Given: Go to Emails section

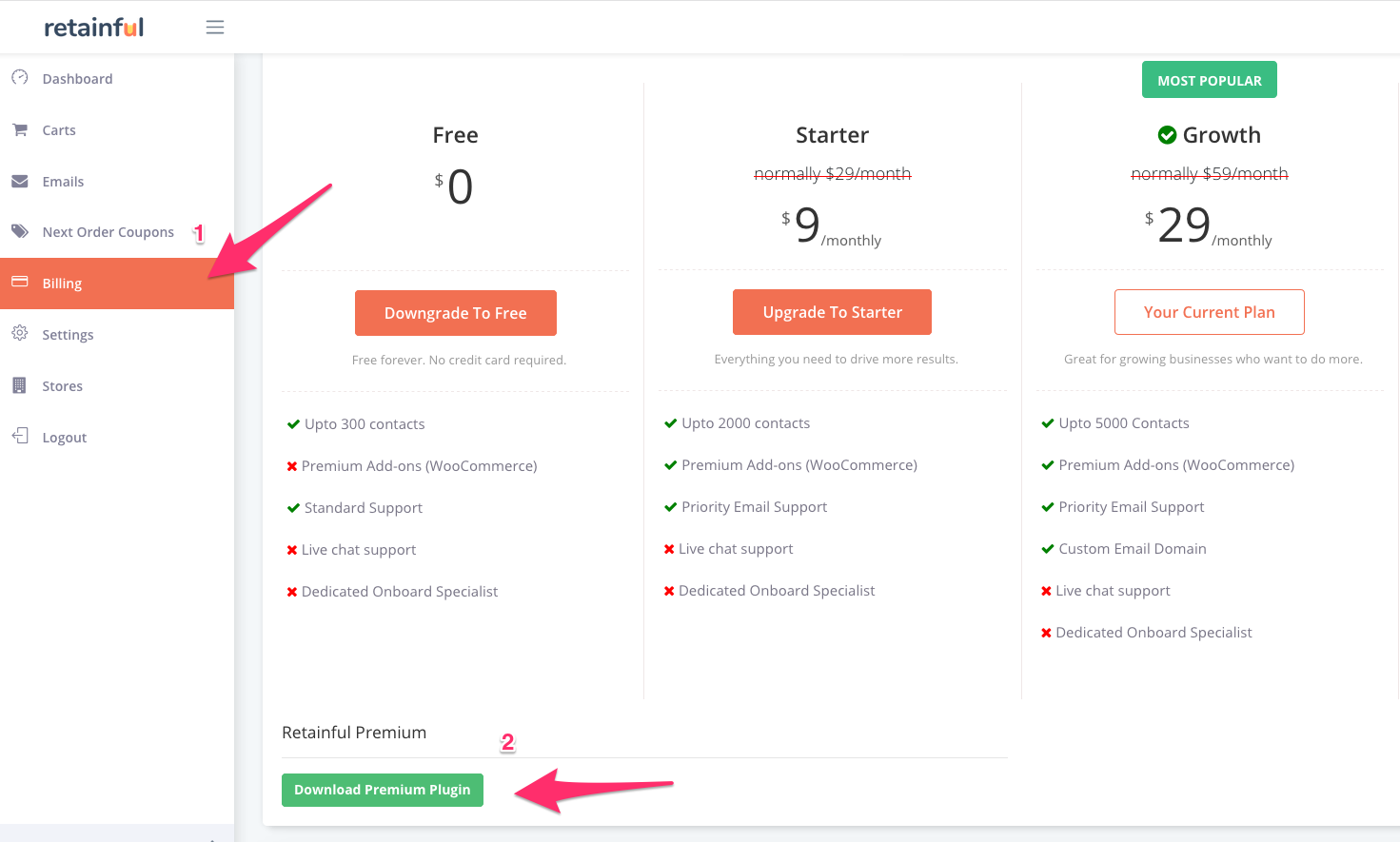Looking at the screenshot, I should (x=117, y=182).
